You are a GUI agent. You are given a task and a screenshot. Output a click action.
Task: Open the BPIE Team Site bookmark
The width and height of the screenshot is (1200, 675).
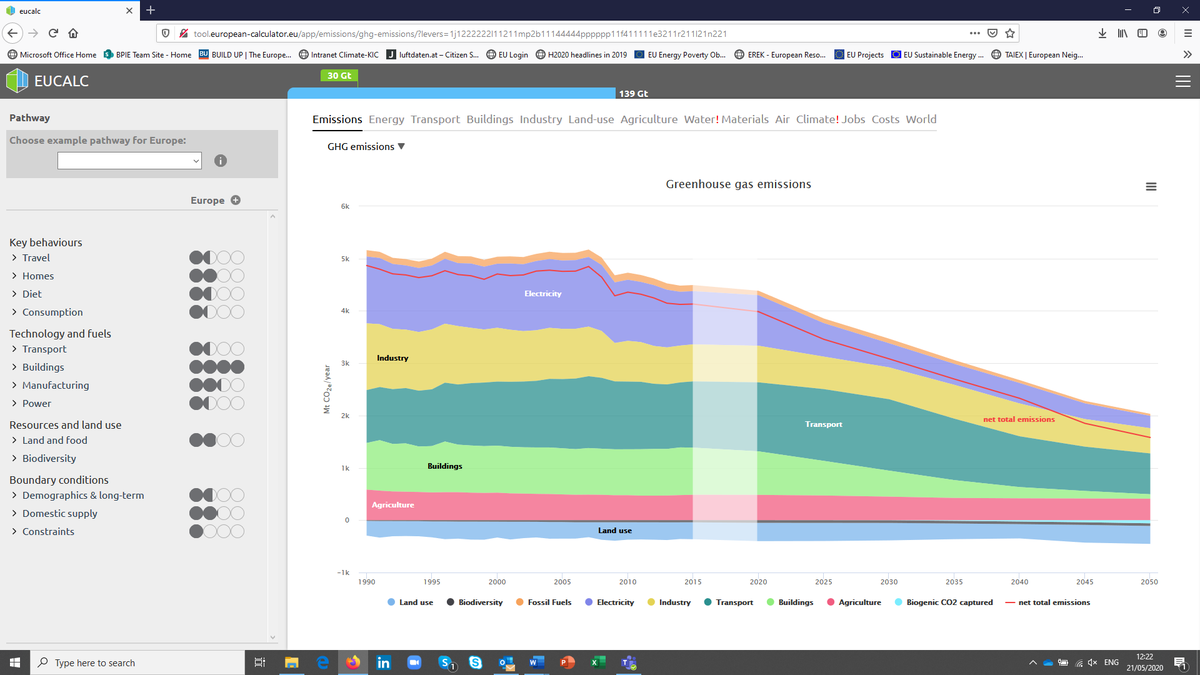(148, 54)
